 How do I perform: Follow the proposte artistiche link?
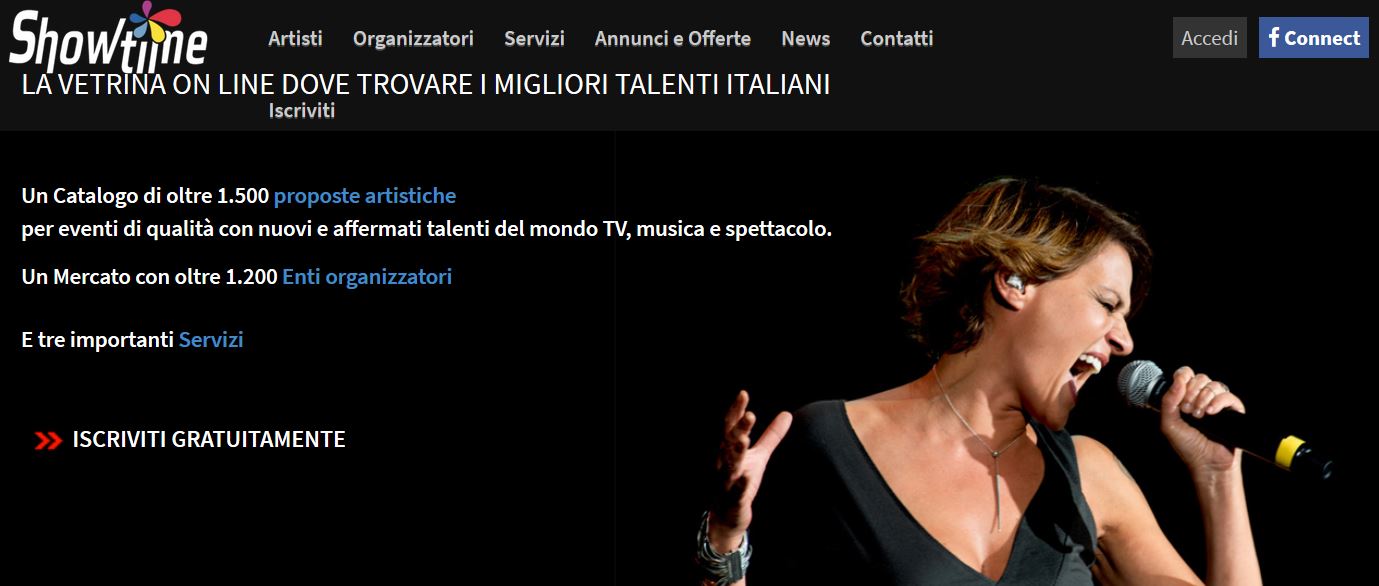tap(365, 196)
